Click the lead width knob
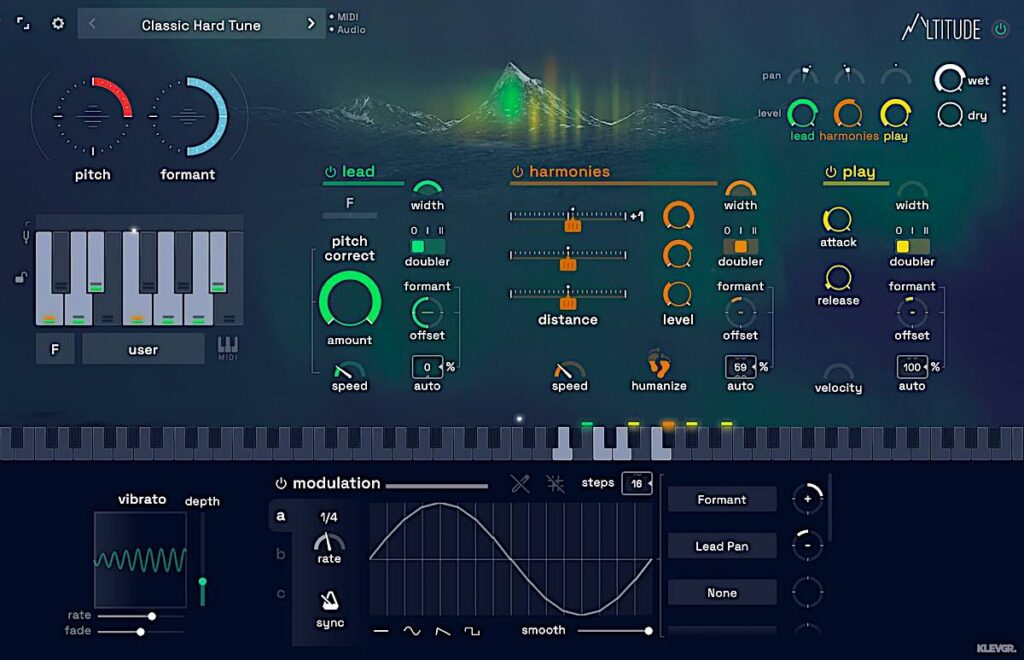1024x660 pixels. (427, 189)
